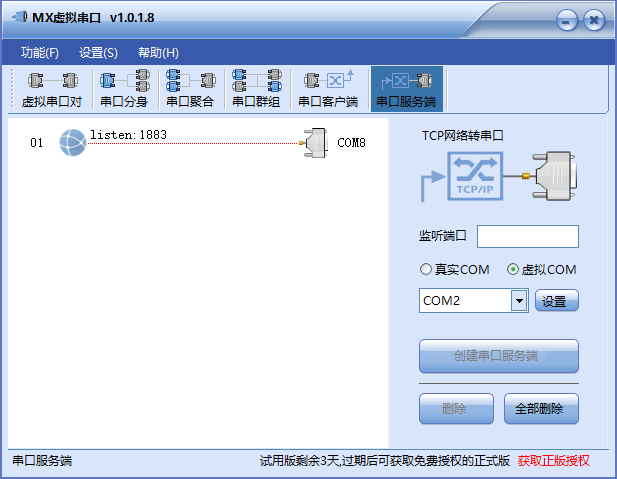Click the MX app icon in title bar
Viewport: 617px width, 479px height.
click(x=19, y=17)
